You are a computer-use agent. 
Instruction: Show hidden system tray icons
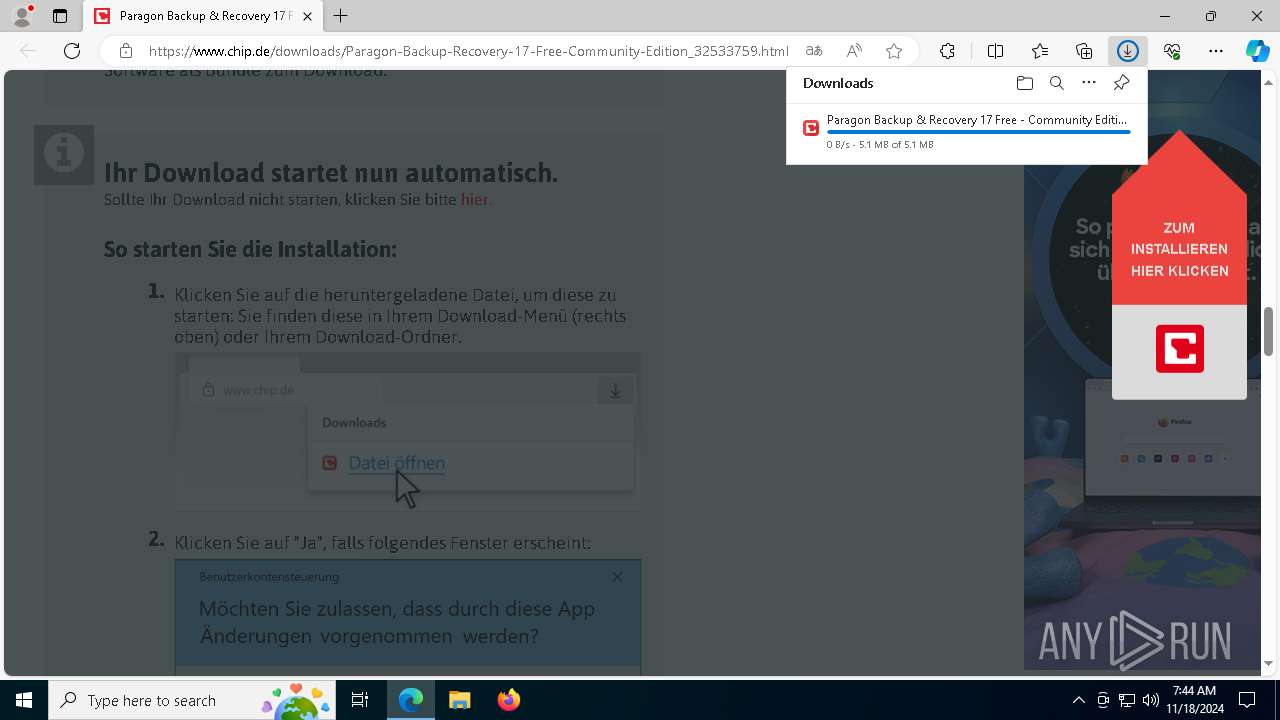[x=1078, y=700]
